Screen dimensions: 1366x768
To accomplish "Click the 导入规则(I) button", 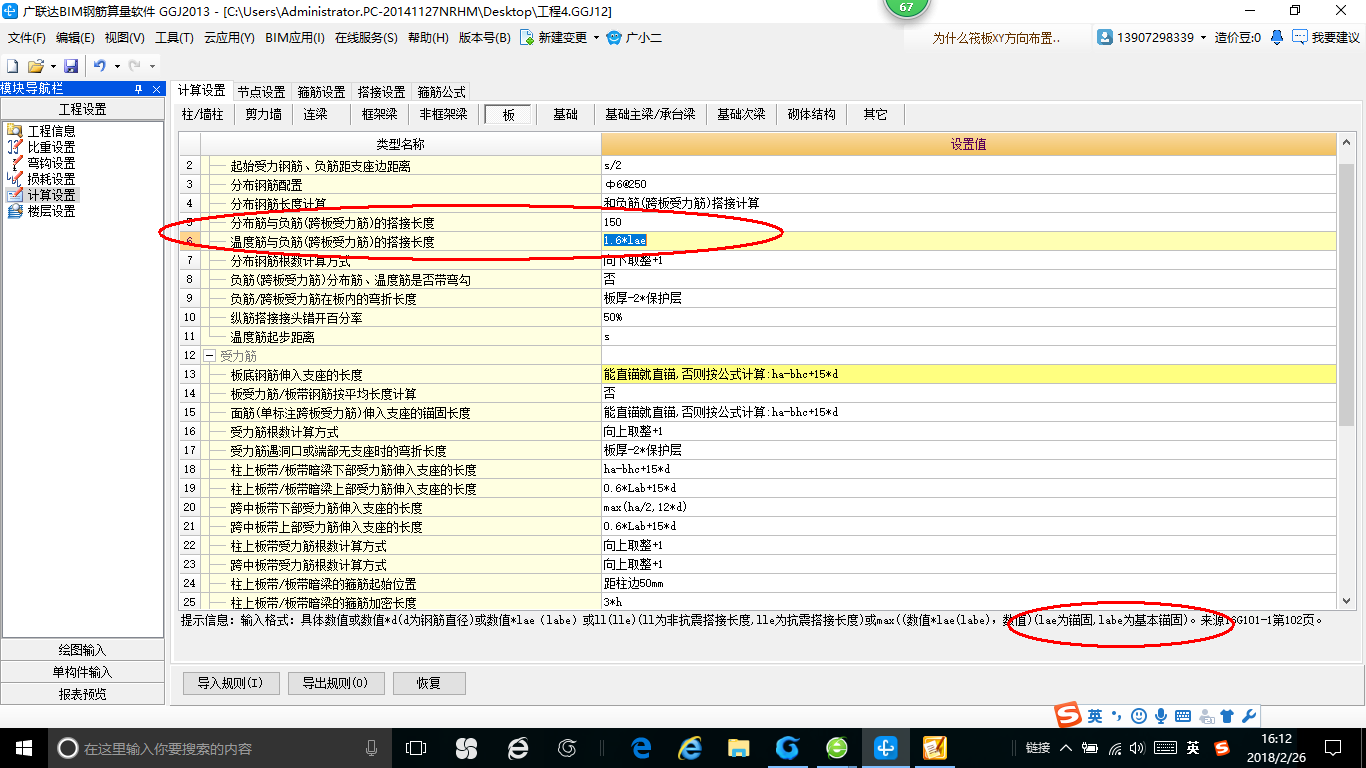I will [x=230, y=683].
